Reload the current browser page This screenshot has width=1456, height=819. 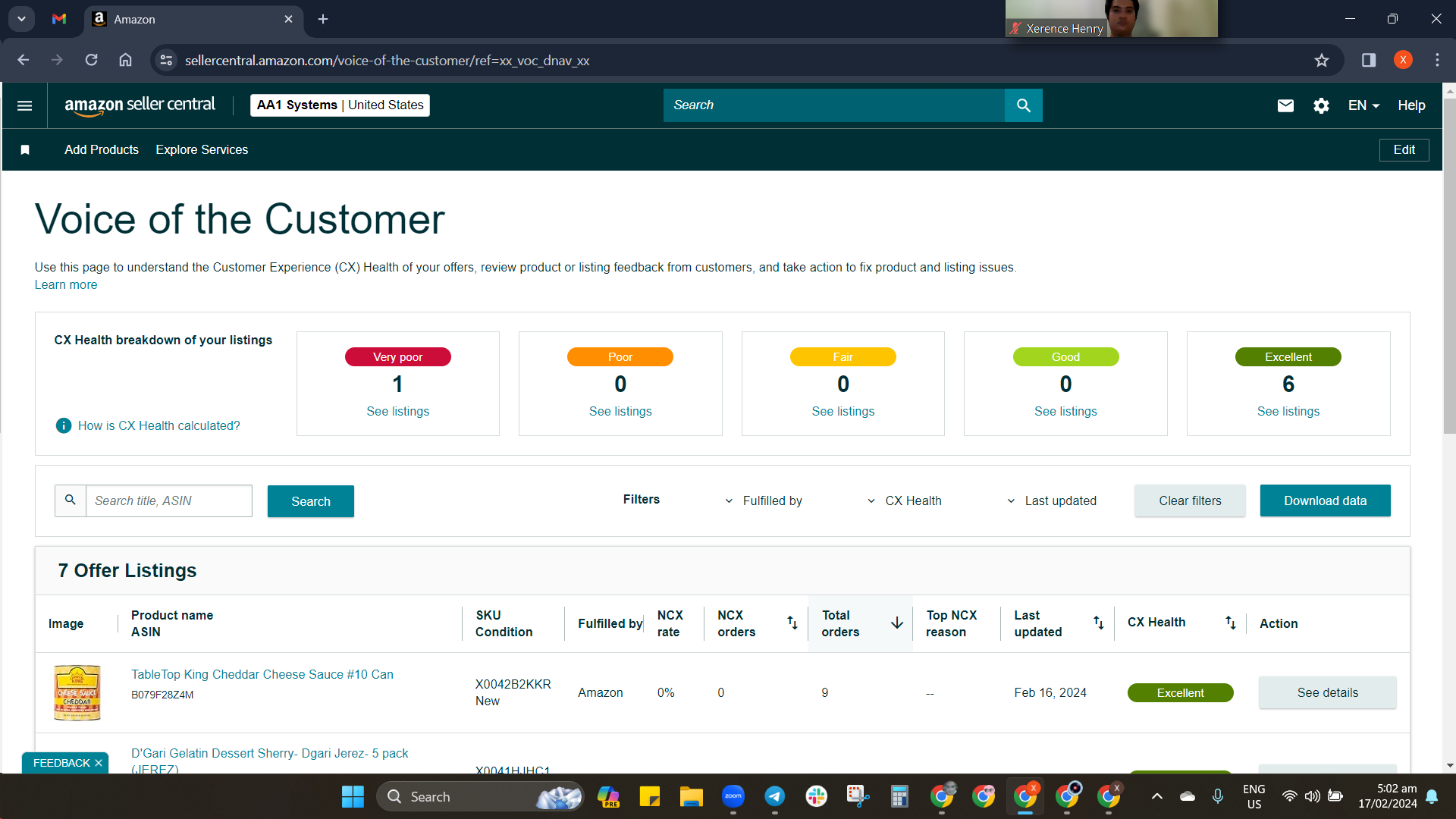click(x=91, y=60)
